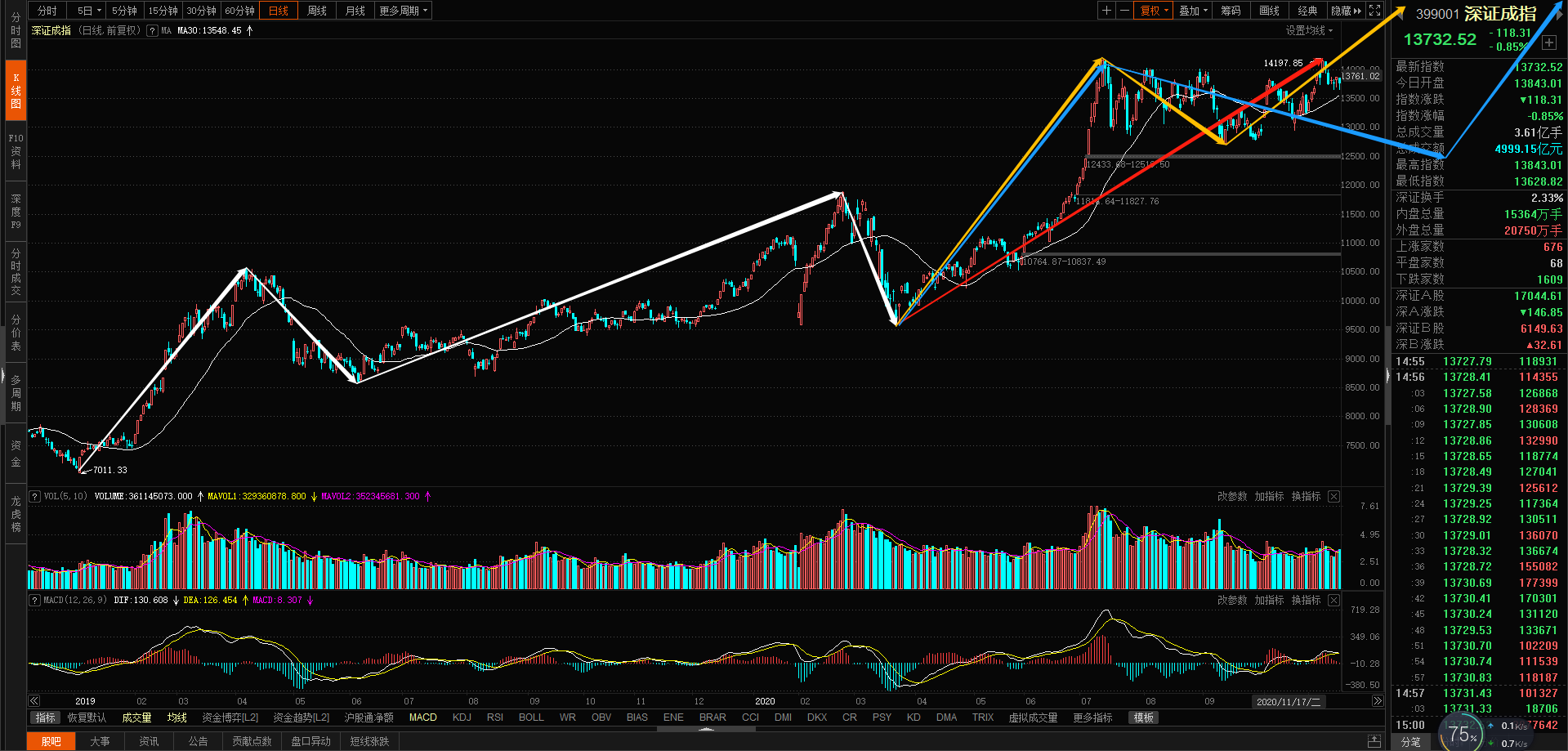Toggle the KDJ indicator
Image resolution: width=1568 pixels, height=751 pixels.
[462, 717]
